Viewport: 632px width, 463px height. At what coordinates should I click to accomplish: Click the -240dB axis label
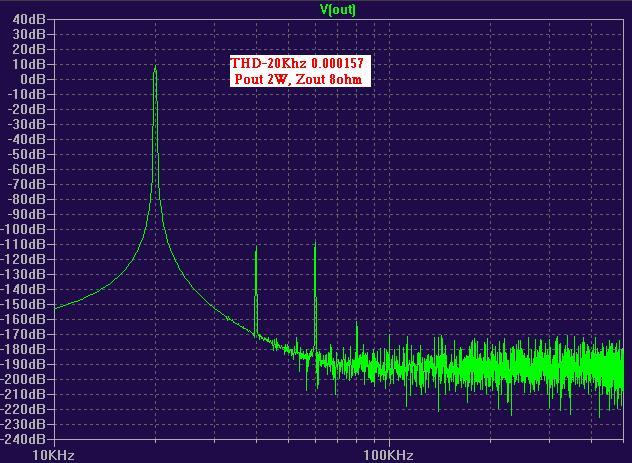pyautogui.click(x=23, y=439)
